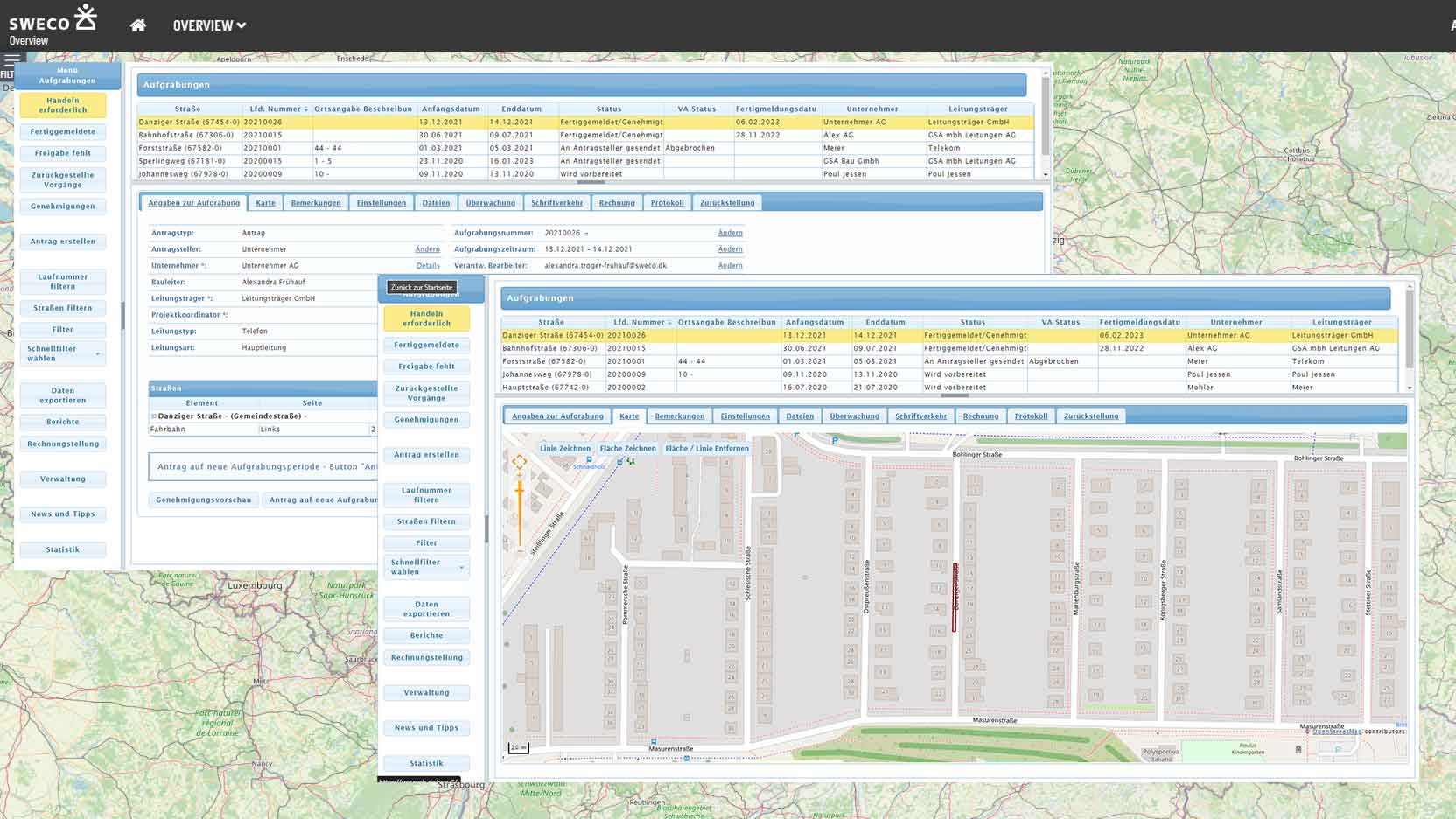Activate the Fläche / Linie Entfernen tool
This screenshot has height=819, width=1456.
pos(706,448)
